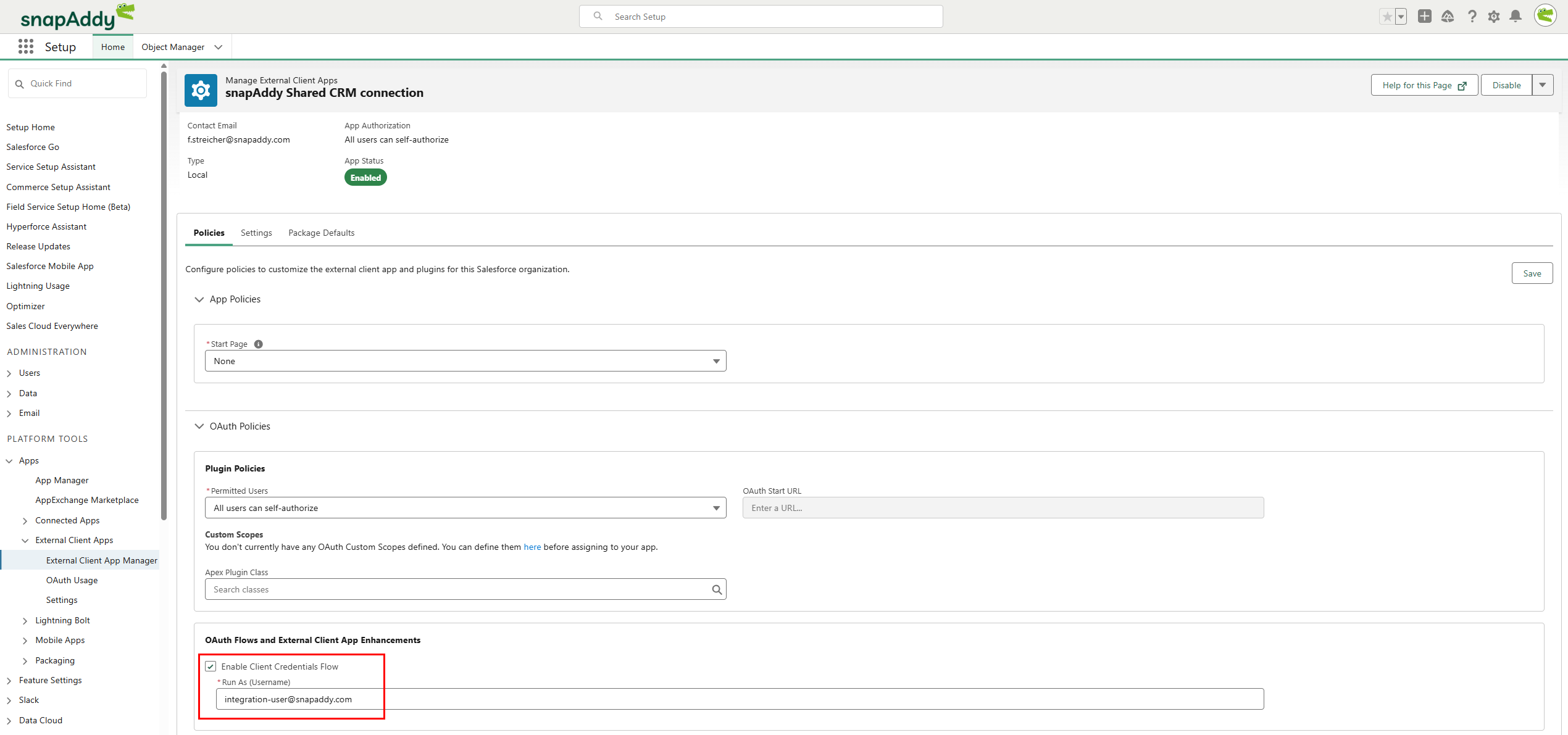The width and height of the screenshot is (1568, 735).
Task: Click the favorites star icon
Action: point(1387,17)
